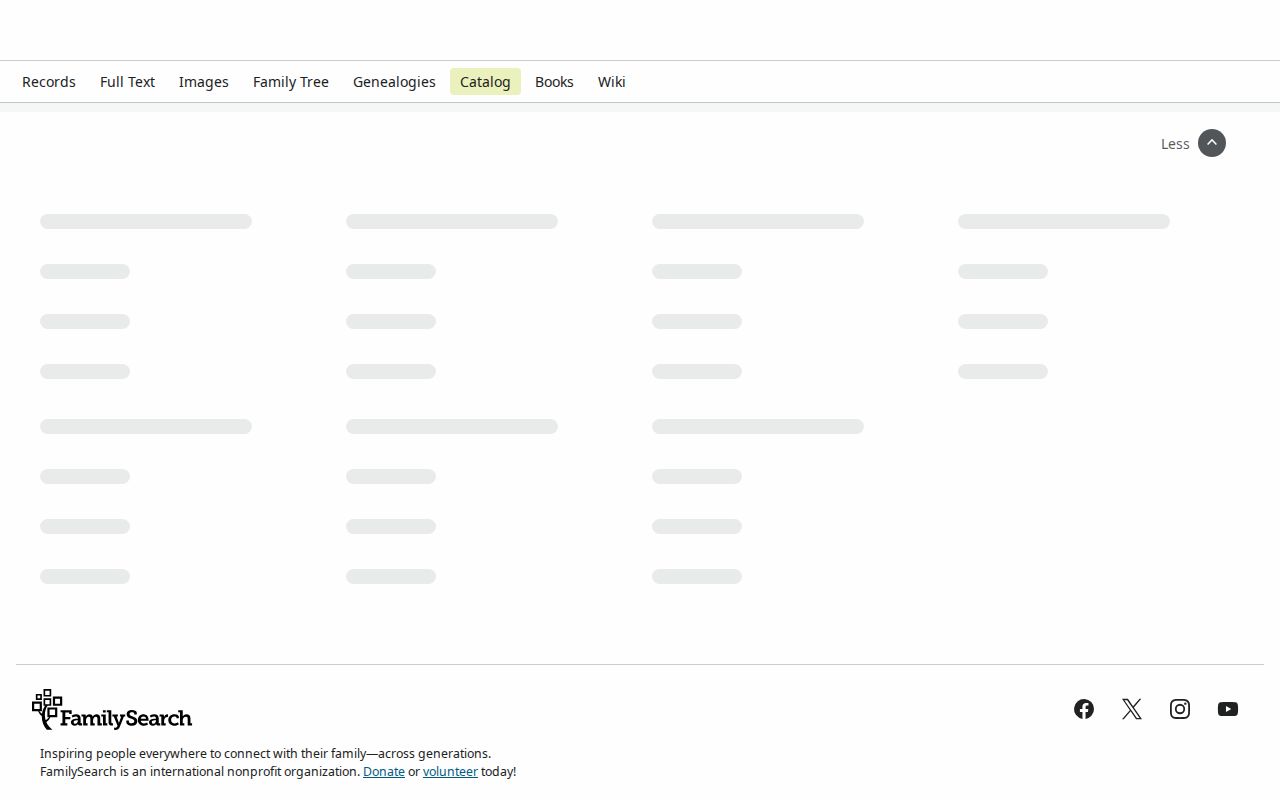Select the Family Tree tab
The width and height of the screenshot is (1280, 800).
click(x=291, y=82)
